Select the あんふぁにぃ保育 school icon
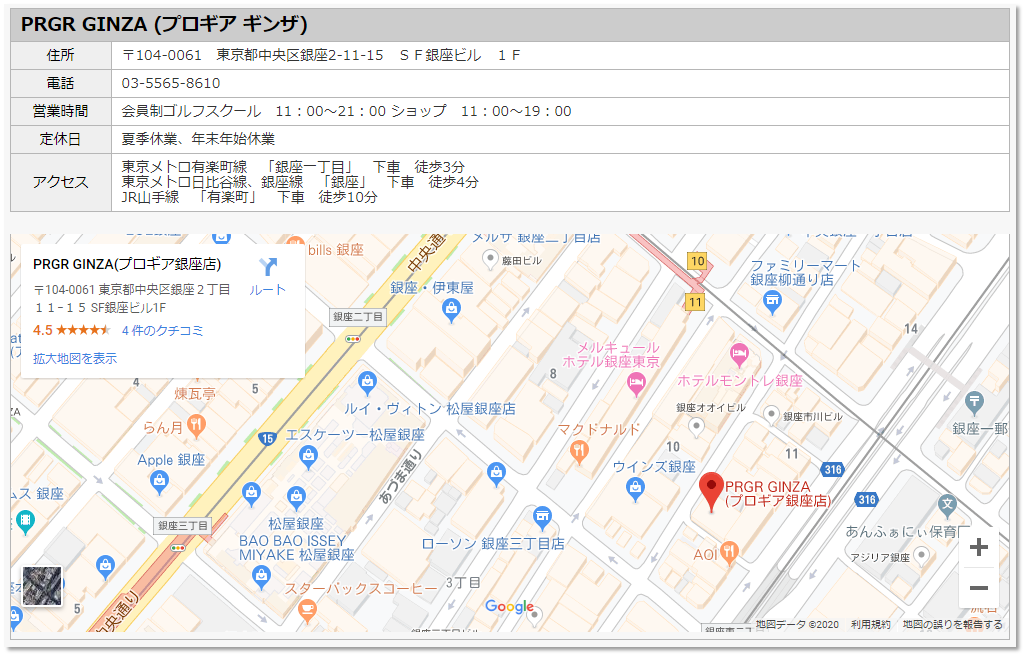This screenshot has height=657, width=1026. [947, 505]
